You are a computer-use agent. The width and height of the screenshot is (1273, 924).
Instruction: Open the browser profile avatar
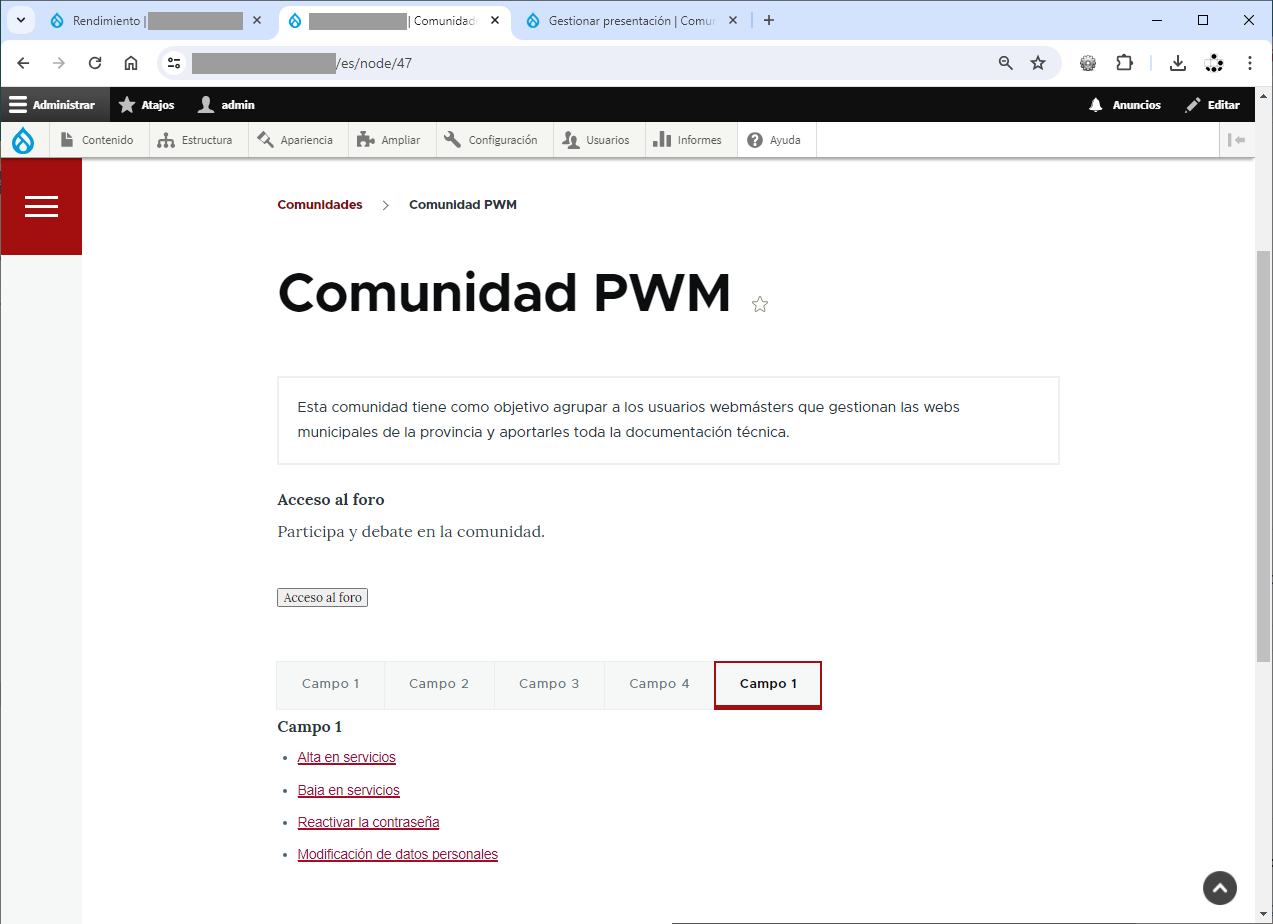(1214, 63)
